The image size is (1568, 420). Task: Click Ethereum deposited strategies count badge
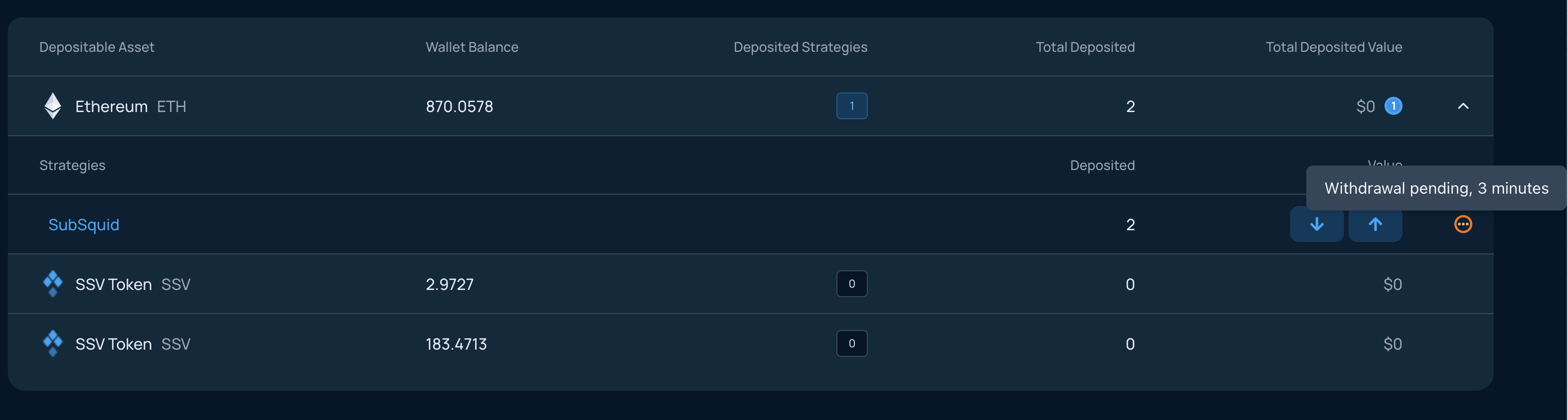click(852, 106)
